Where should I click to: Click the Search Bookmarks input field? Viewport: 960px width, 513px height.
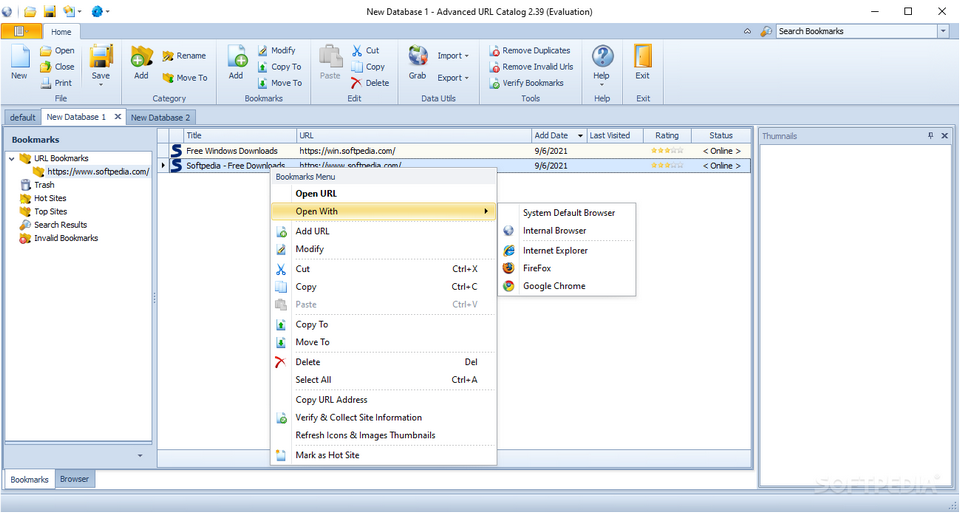point(857,31)
